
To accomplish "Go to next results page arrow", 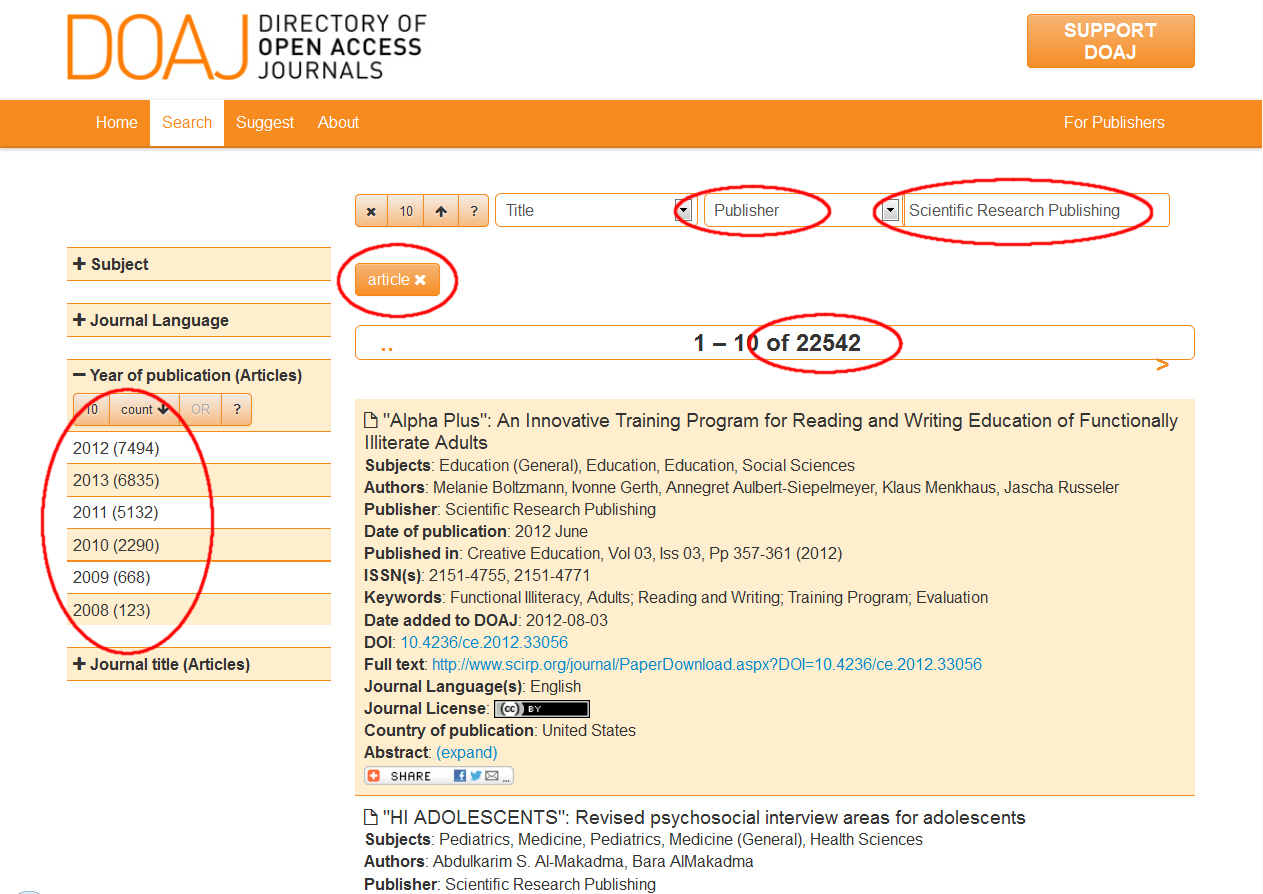I will [1162, 366].
